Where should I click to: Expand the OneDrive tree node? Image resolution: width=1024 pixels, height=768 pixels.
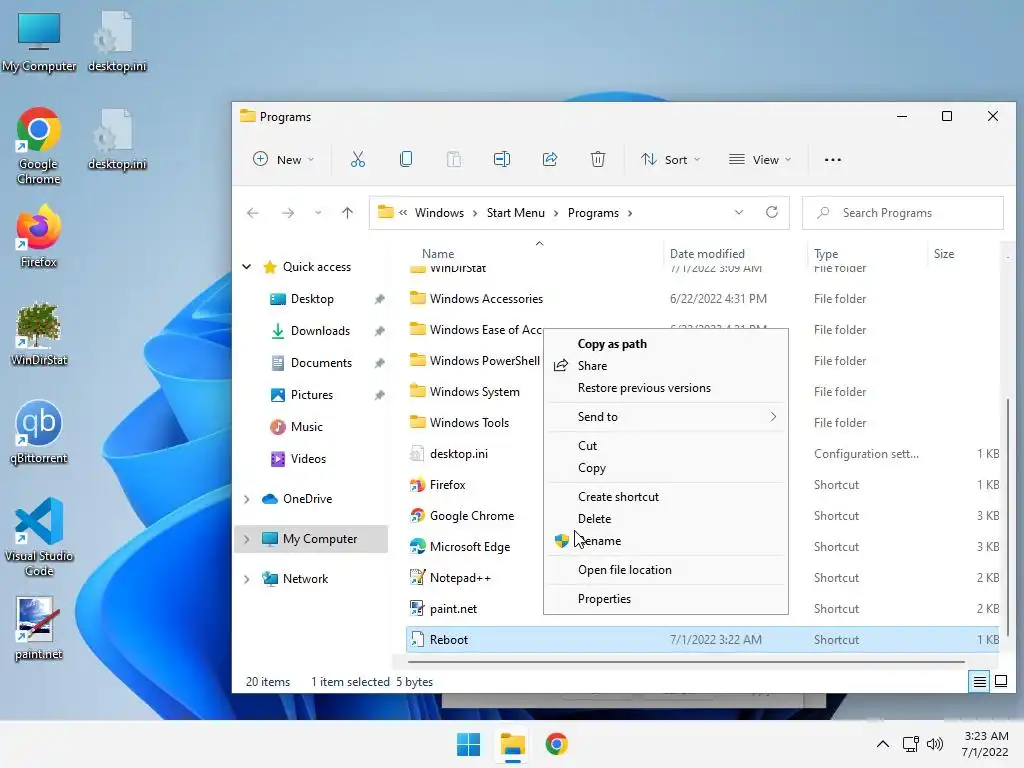coord(247,499)
